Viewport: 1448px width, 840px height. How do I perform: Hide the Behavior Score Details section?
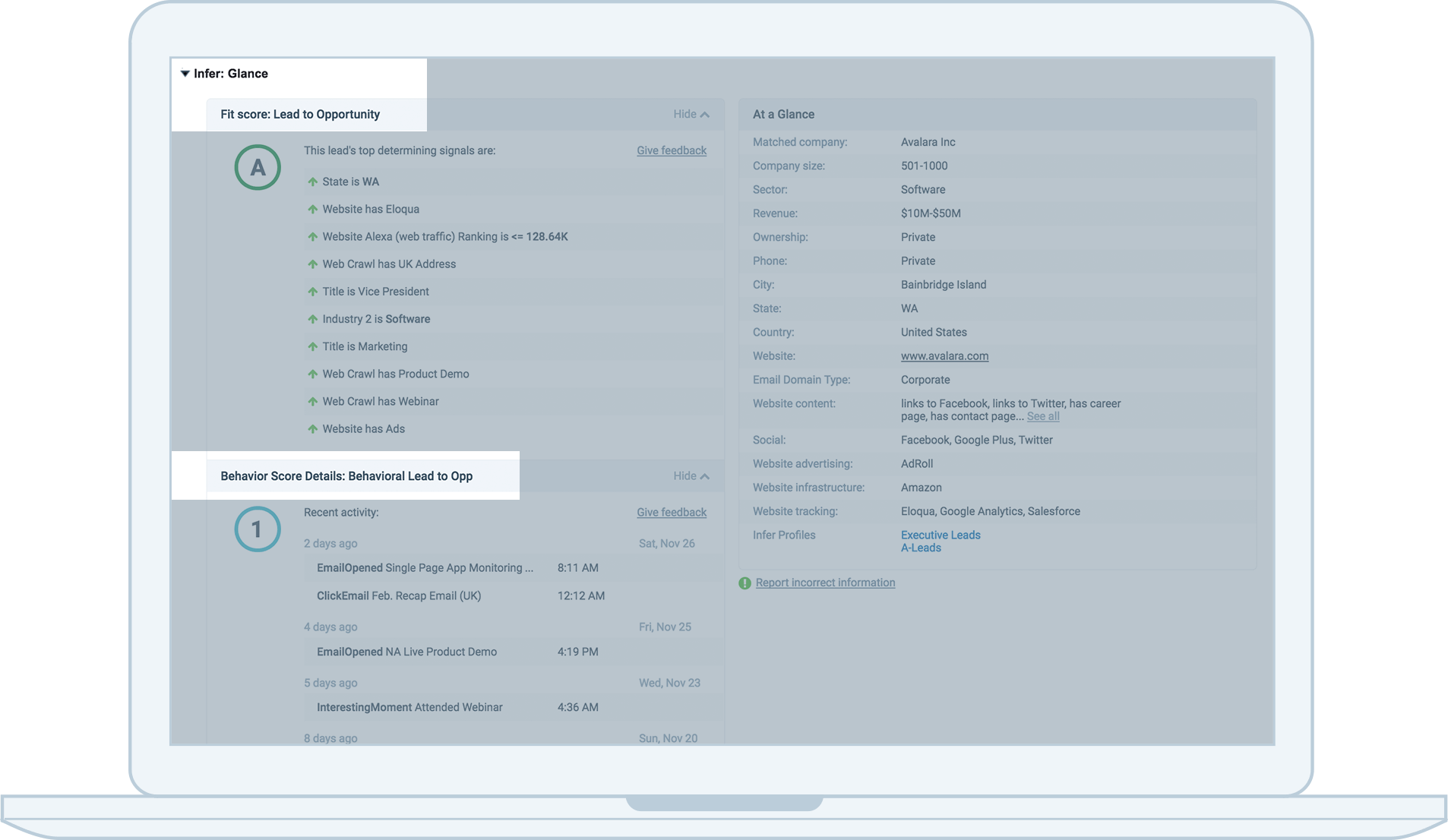pos(691,476)
